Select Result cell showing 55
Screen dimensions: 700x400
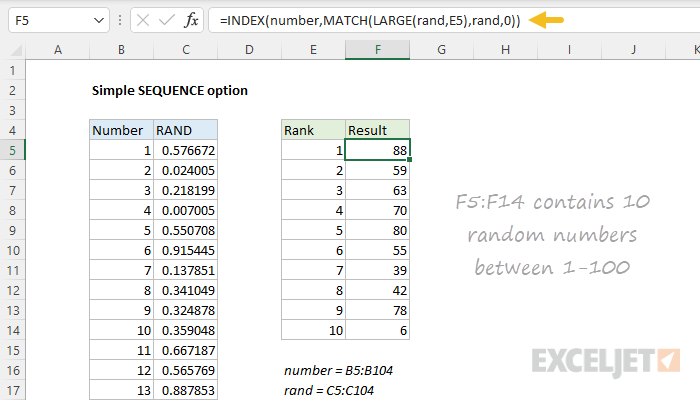(378, 250)
